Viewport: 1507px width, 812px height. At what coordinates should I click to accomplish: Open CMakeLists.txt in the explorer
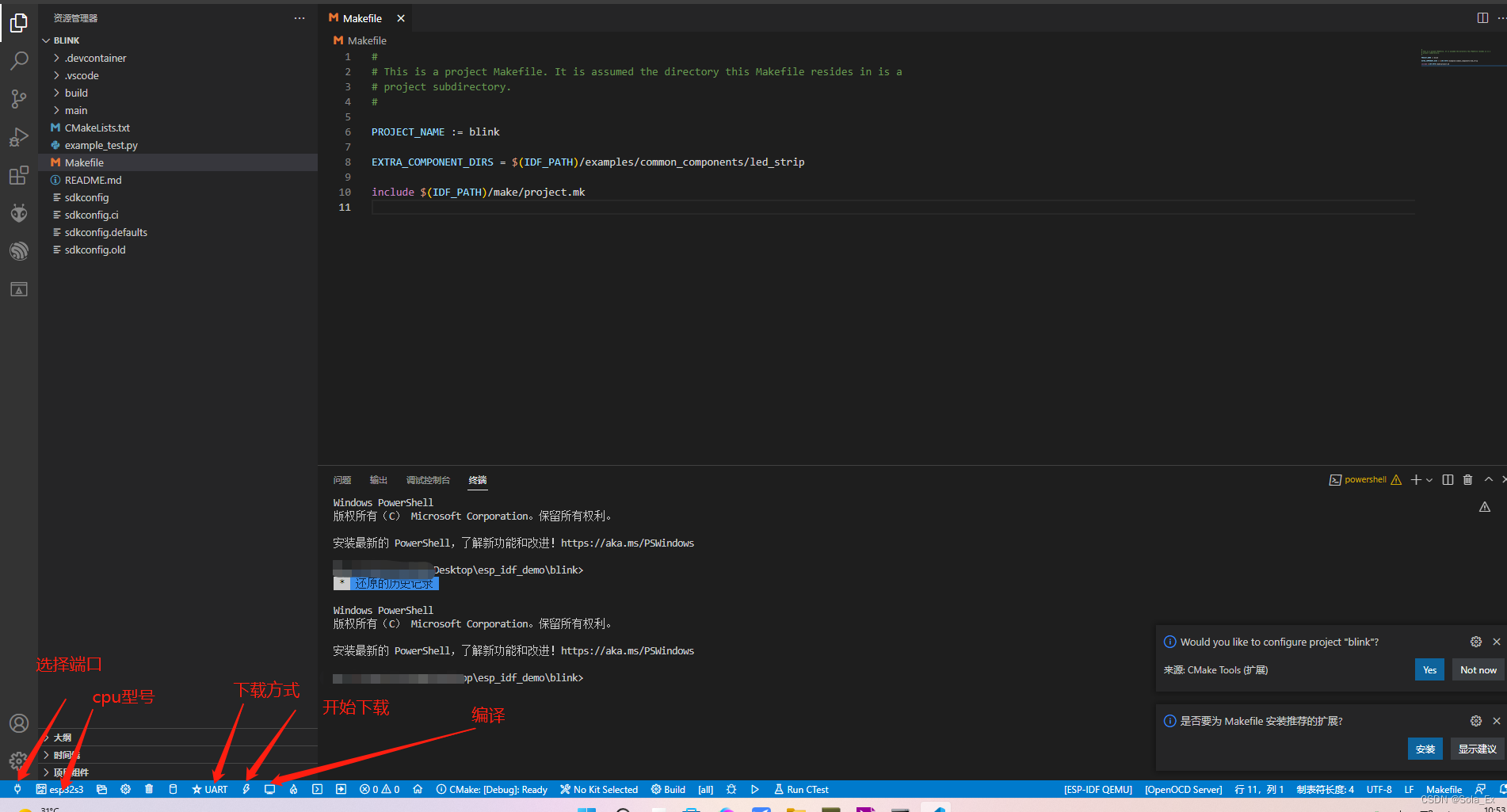click(x=97, y=128)
